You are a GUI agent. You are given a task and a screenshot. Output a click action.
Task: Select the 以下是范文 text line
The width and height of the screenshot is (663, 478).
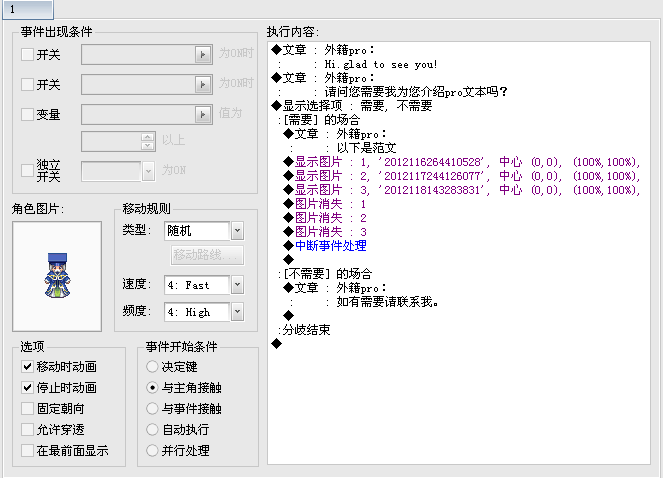click(344, 148)
